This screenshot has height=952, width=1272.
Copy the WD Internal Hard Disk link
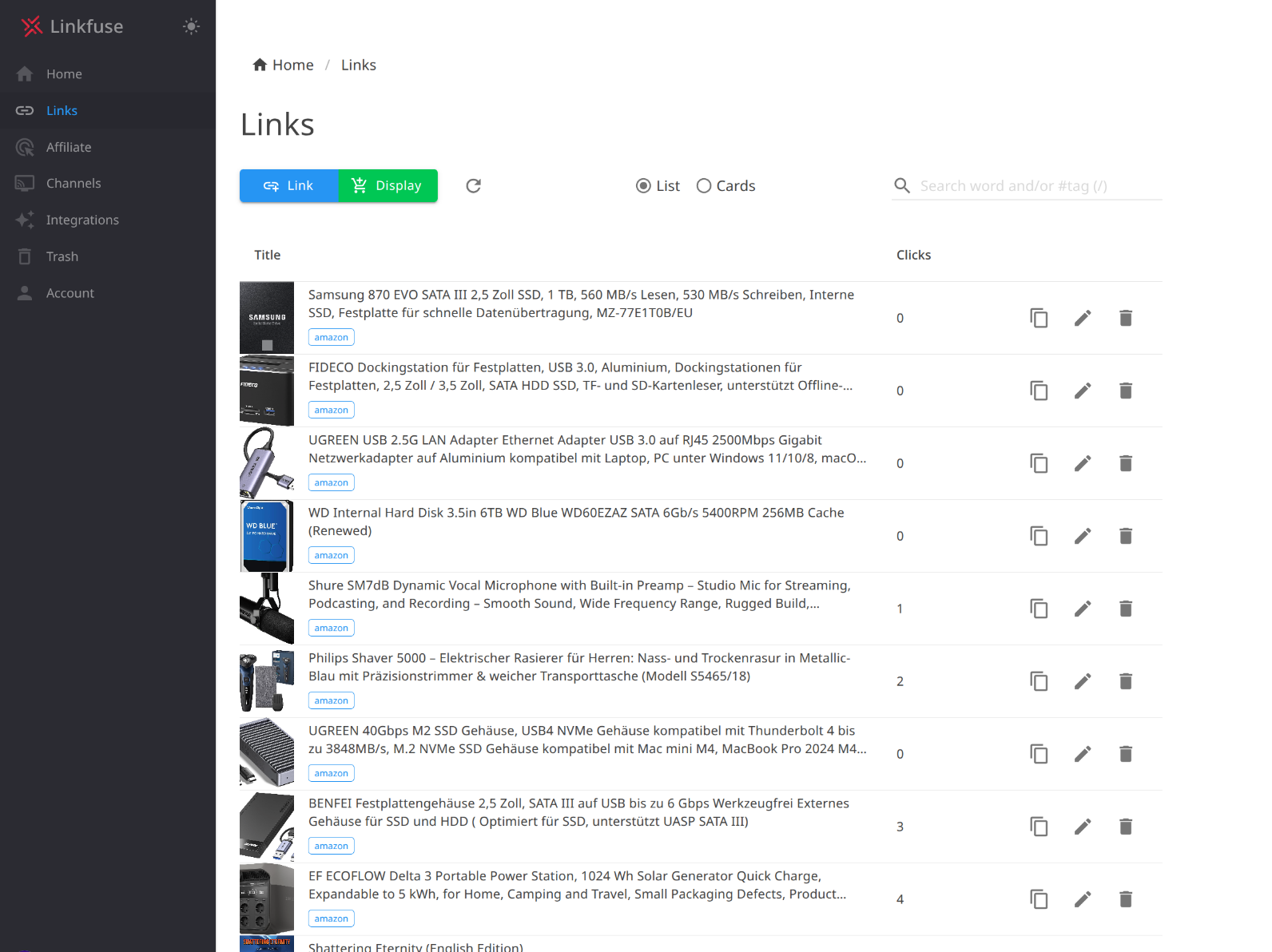pos(1039,536)
